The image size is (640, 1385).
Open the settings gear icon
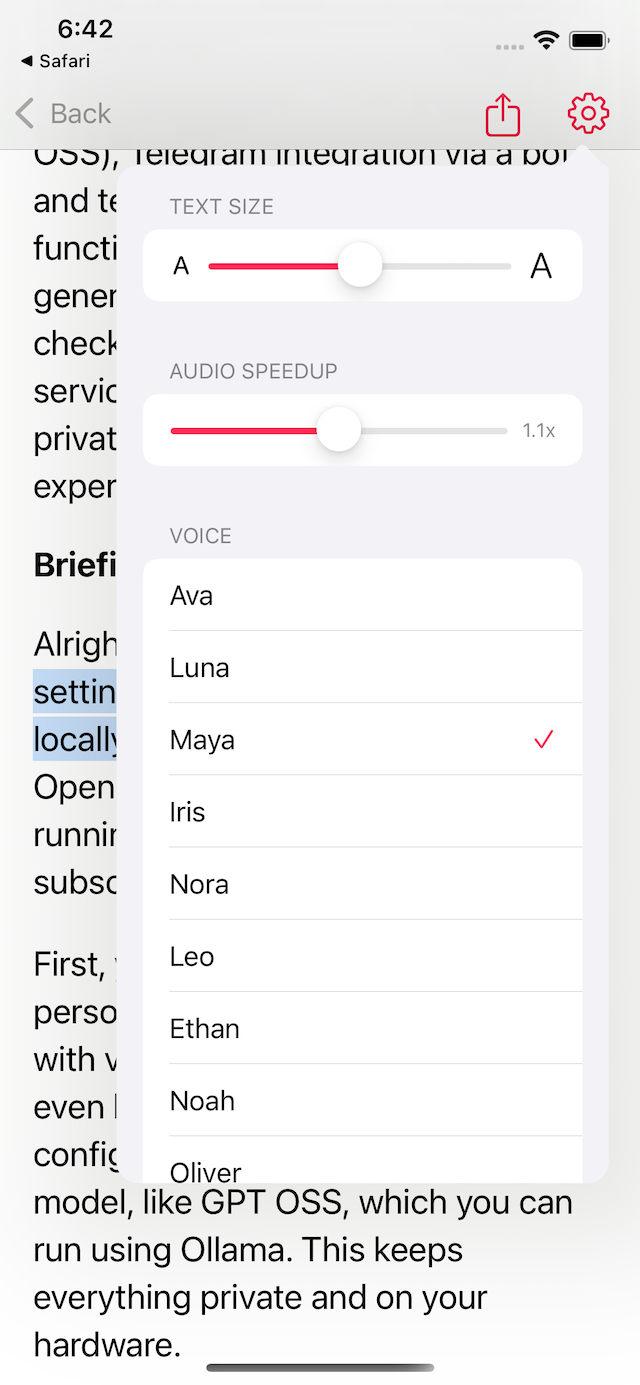pyautogui.click(x=587, y=113)
